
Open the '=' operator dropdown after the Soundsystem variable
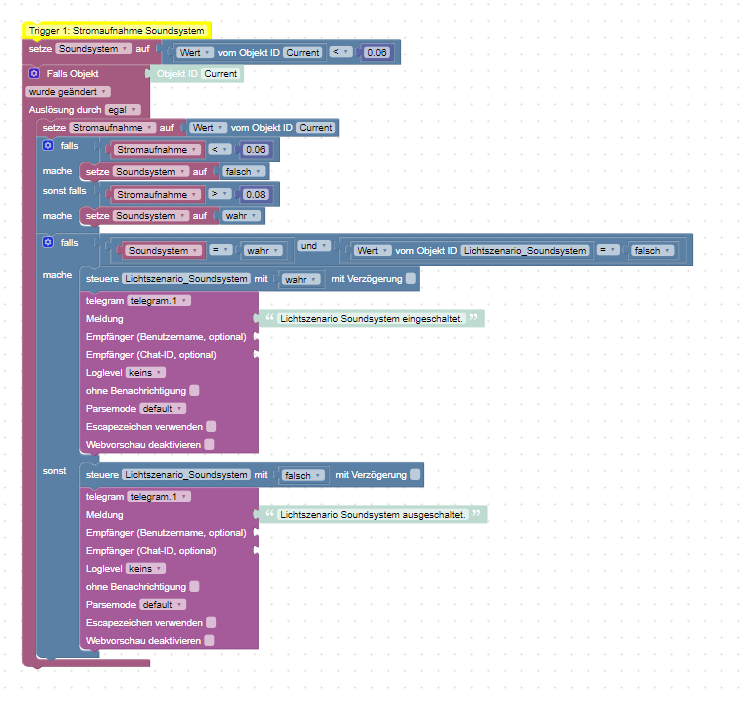[221, 250]
